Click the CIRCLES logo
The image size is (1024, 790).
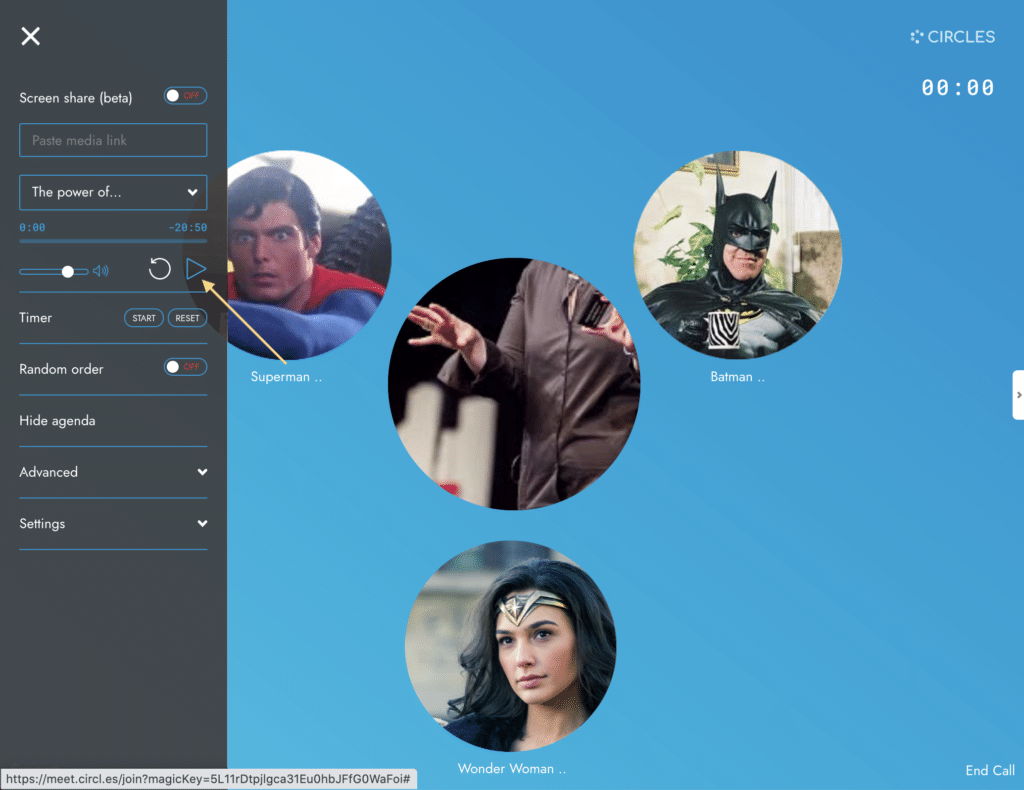953,37
